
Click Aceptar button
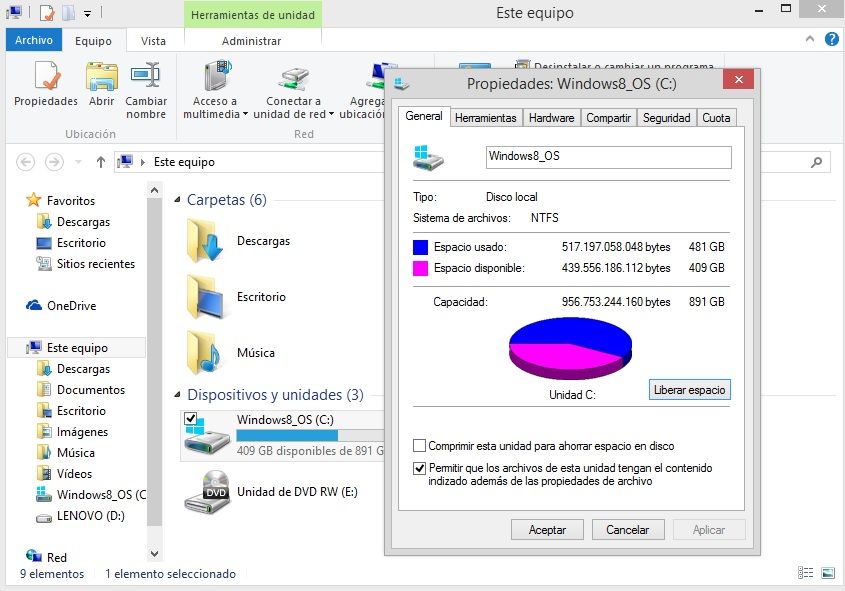(547, 530)
